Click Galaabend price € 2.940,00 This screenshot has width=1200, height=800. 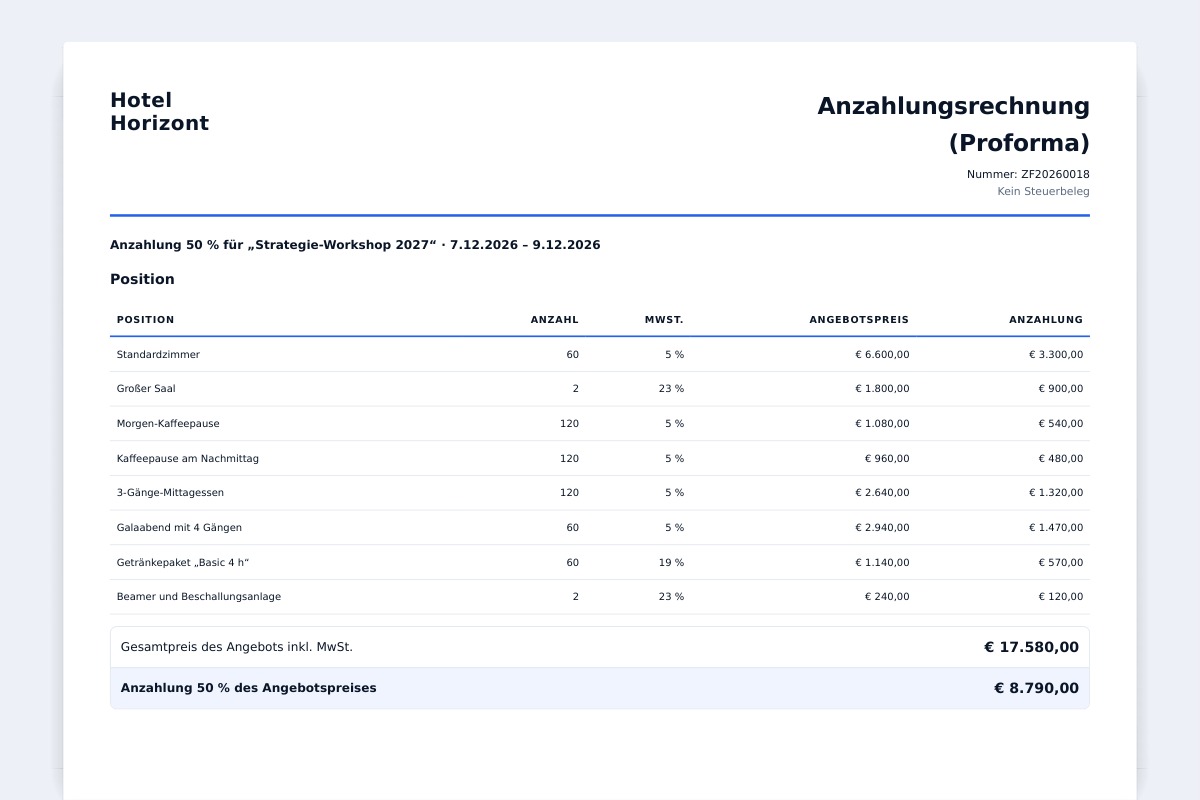point(882,527)
